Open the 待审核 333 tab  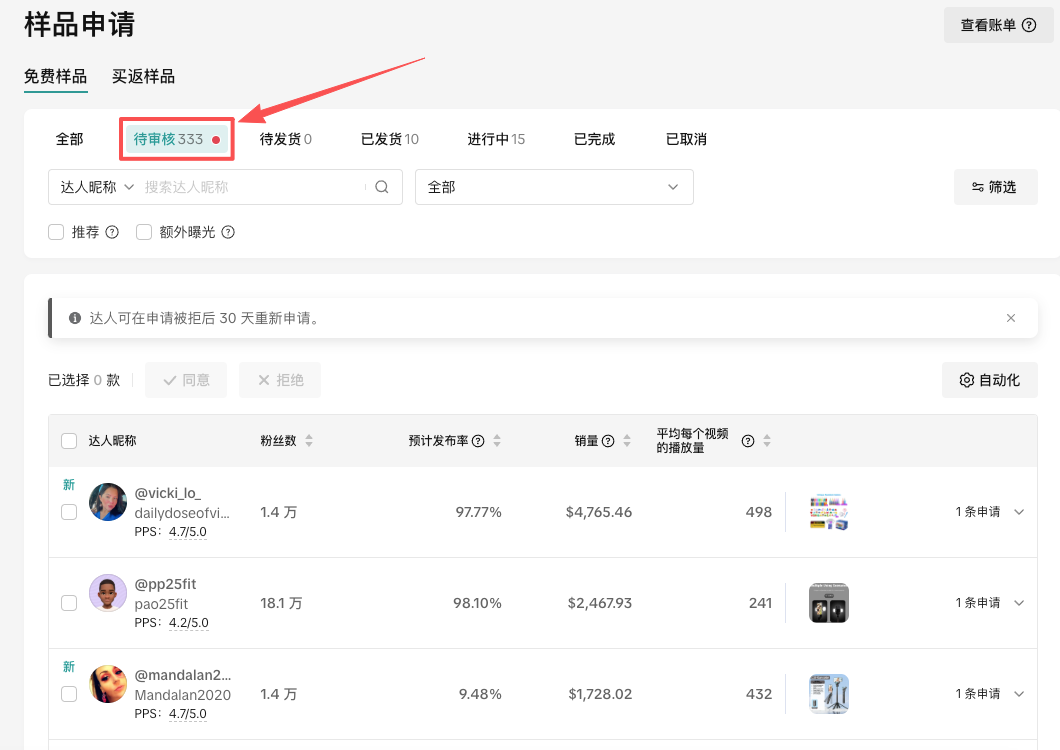176,139
